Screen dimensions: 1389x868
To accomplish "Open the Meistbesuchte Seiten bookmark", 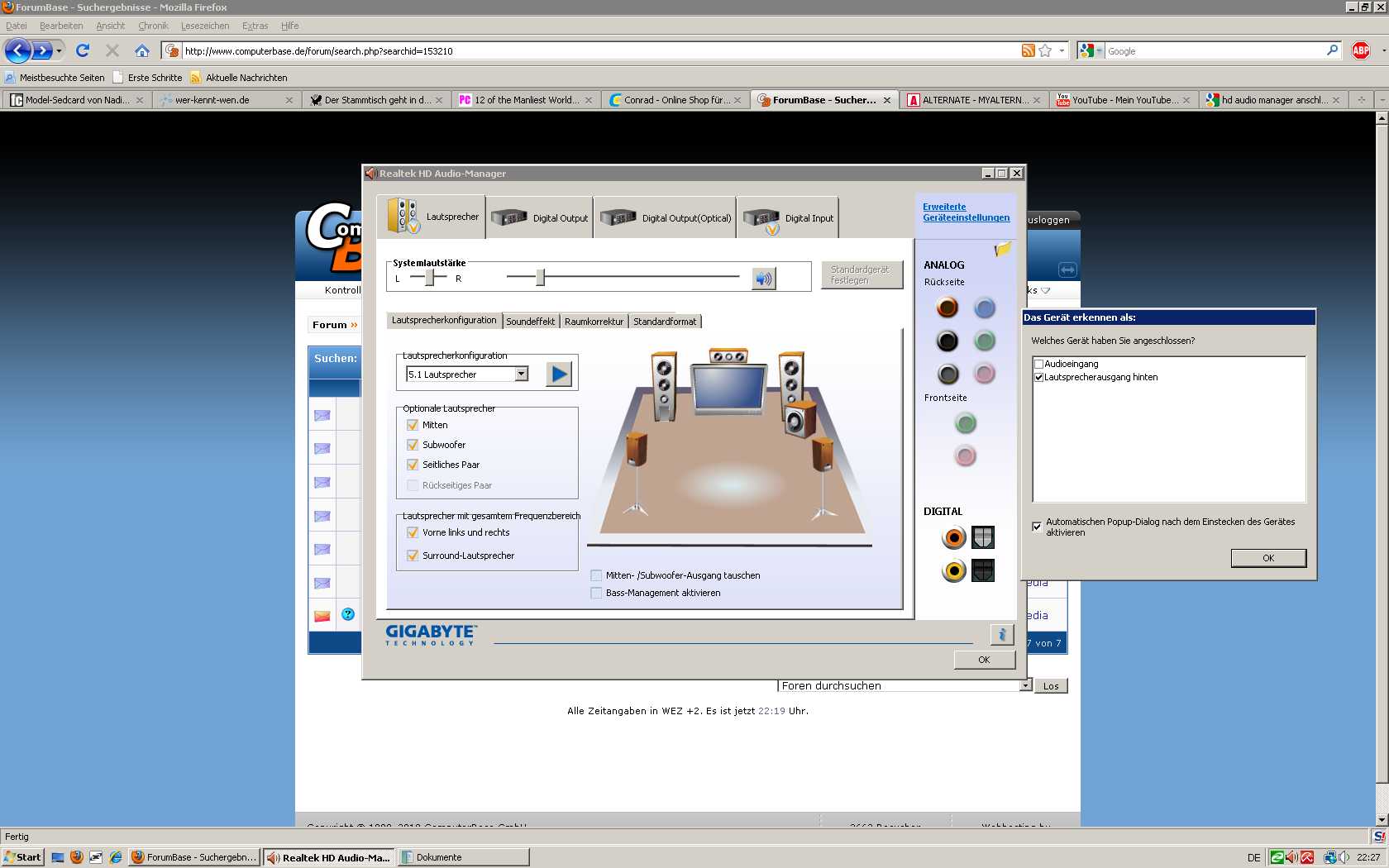I will tap(55, 78).
